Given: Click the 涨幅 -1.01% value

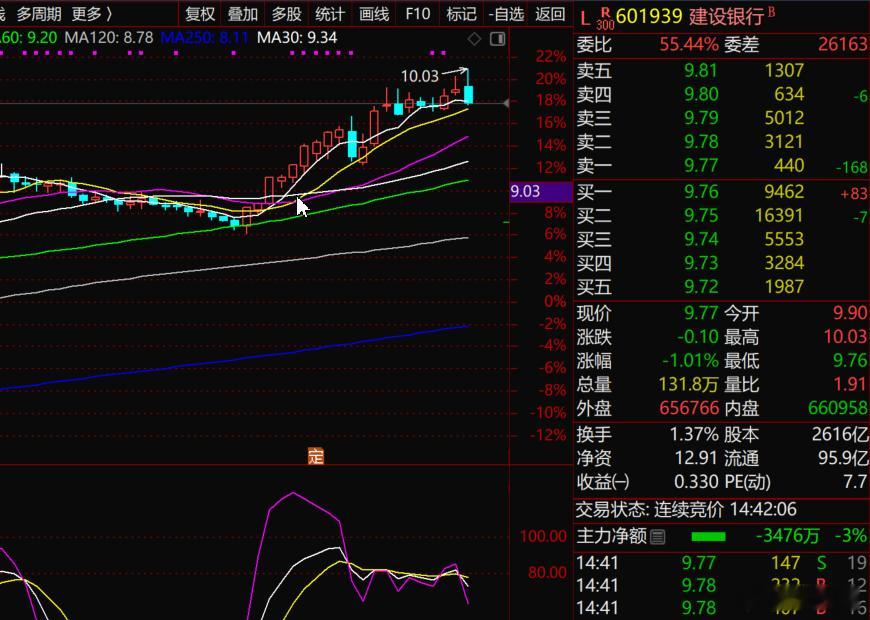Looking at the screenshot, I should [690, 361].
